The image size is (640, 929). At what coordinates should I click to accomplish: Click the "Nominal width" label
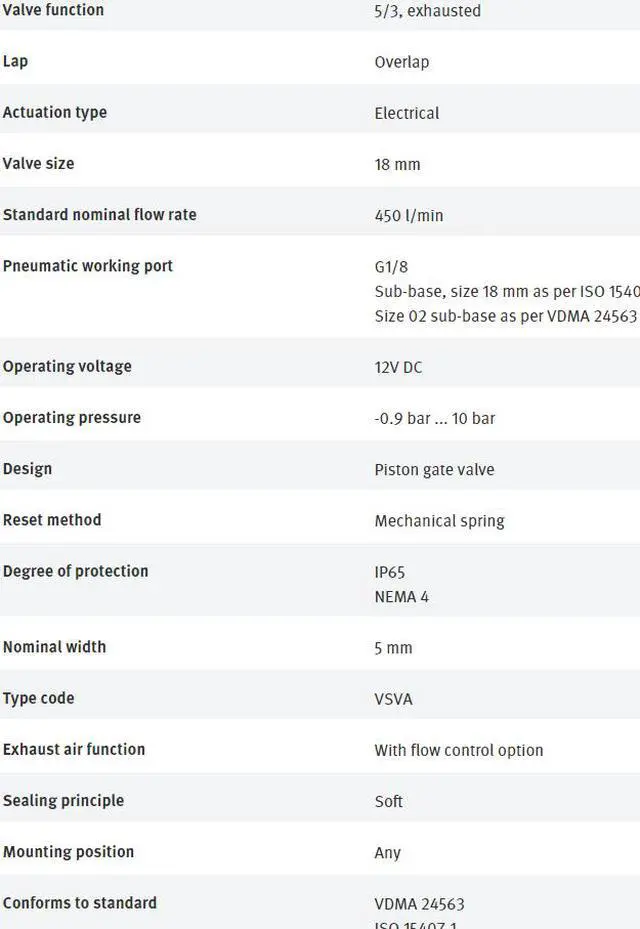click(54, 647)
